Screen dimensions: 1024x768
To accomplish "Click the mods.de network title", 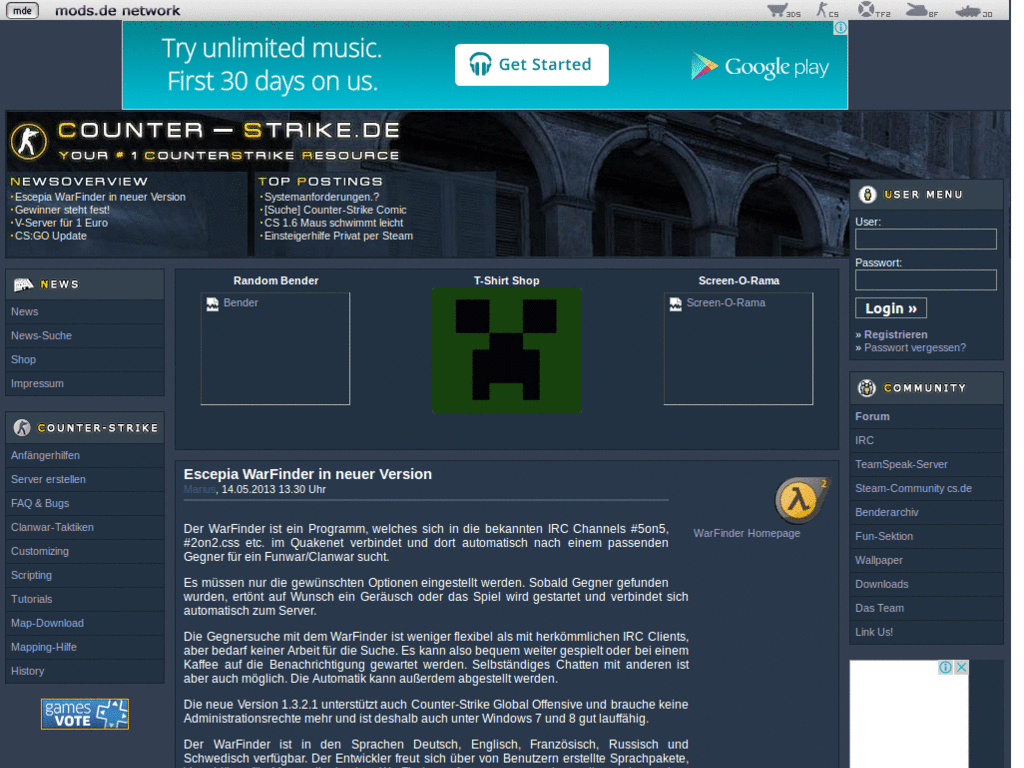I will (118, 10).
